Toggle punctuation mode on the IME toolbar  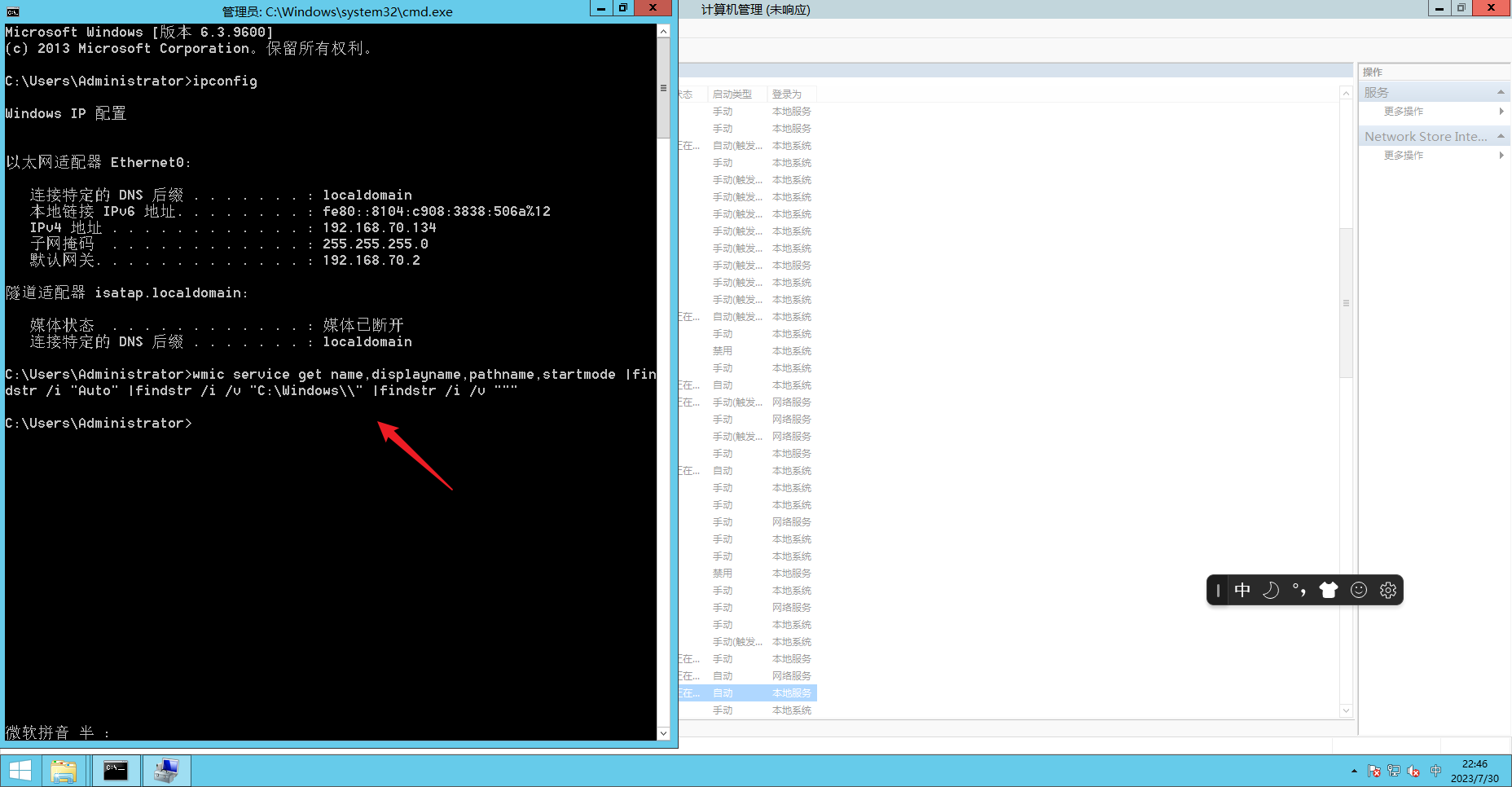tap(1299, 590)
